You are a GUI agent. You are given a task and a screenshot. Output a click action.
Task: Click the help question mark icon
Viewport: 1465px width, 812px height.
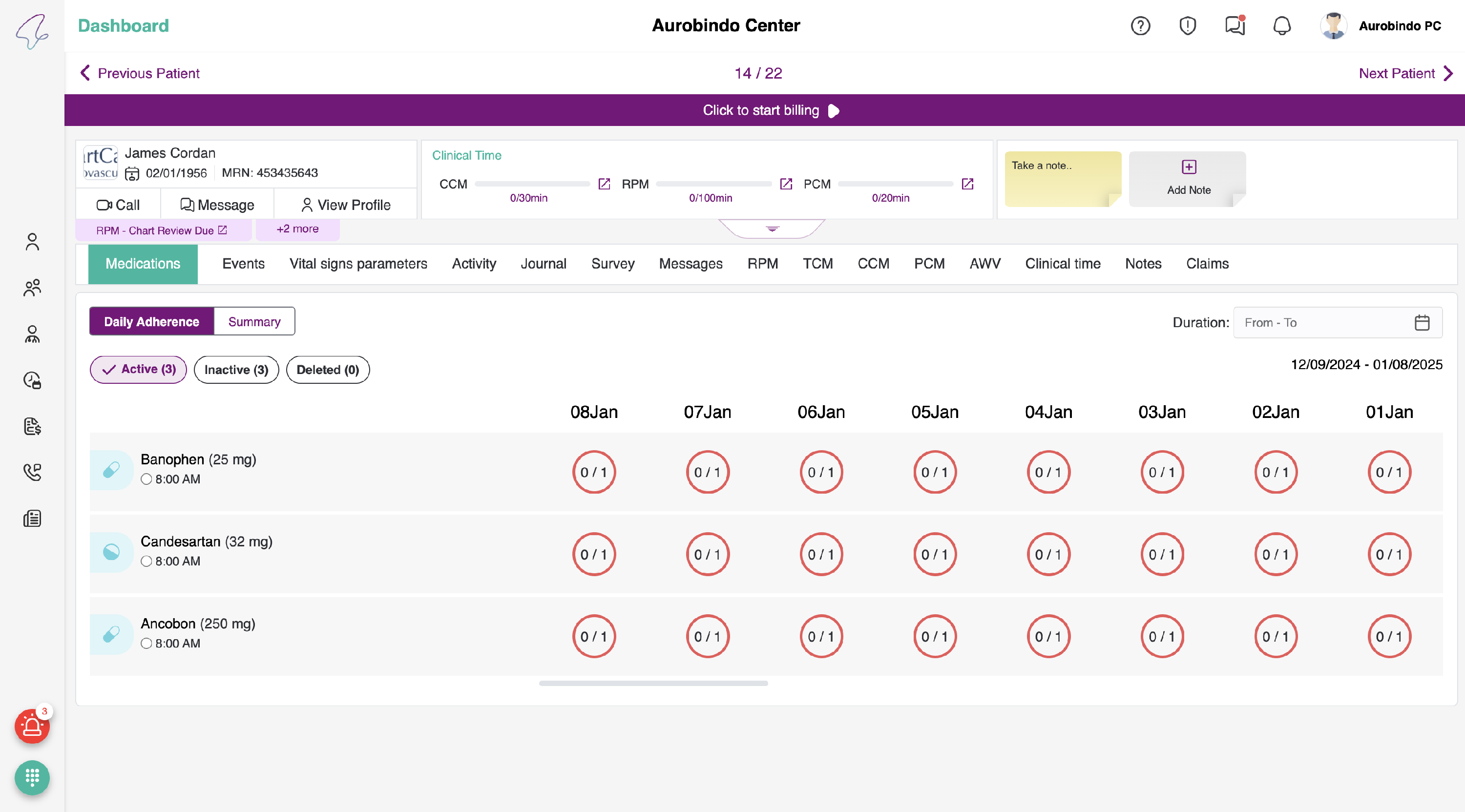[x=1140, y=26]
